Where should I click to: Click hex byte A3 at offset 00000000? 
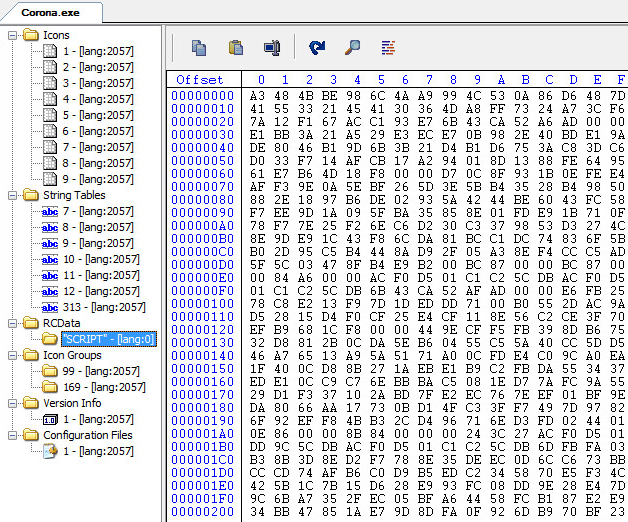tap(258, 96)
